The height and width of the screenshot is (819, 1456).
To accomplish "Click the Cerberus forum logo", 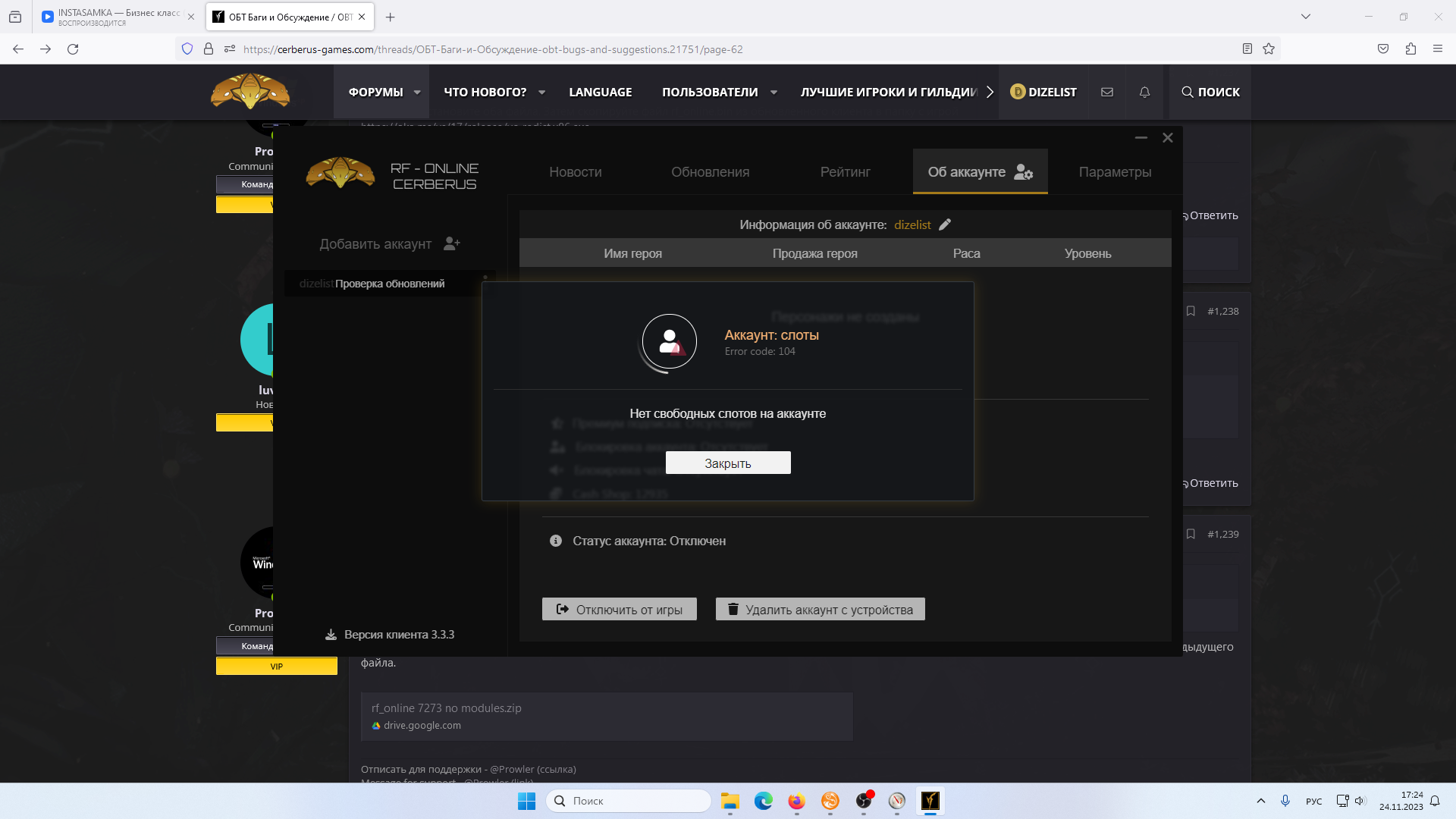I will (250, 92).
